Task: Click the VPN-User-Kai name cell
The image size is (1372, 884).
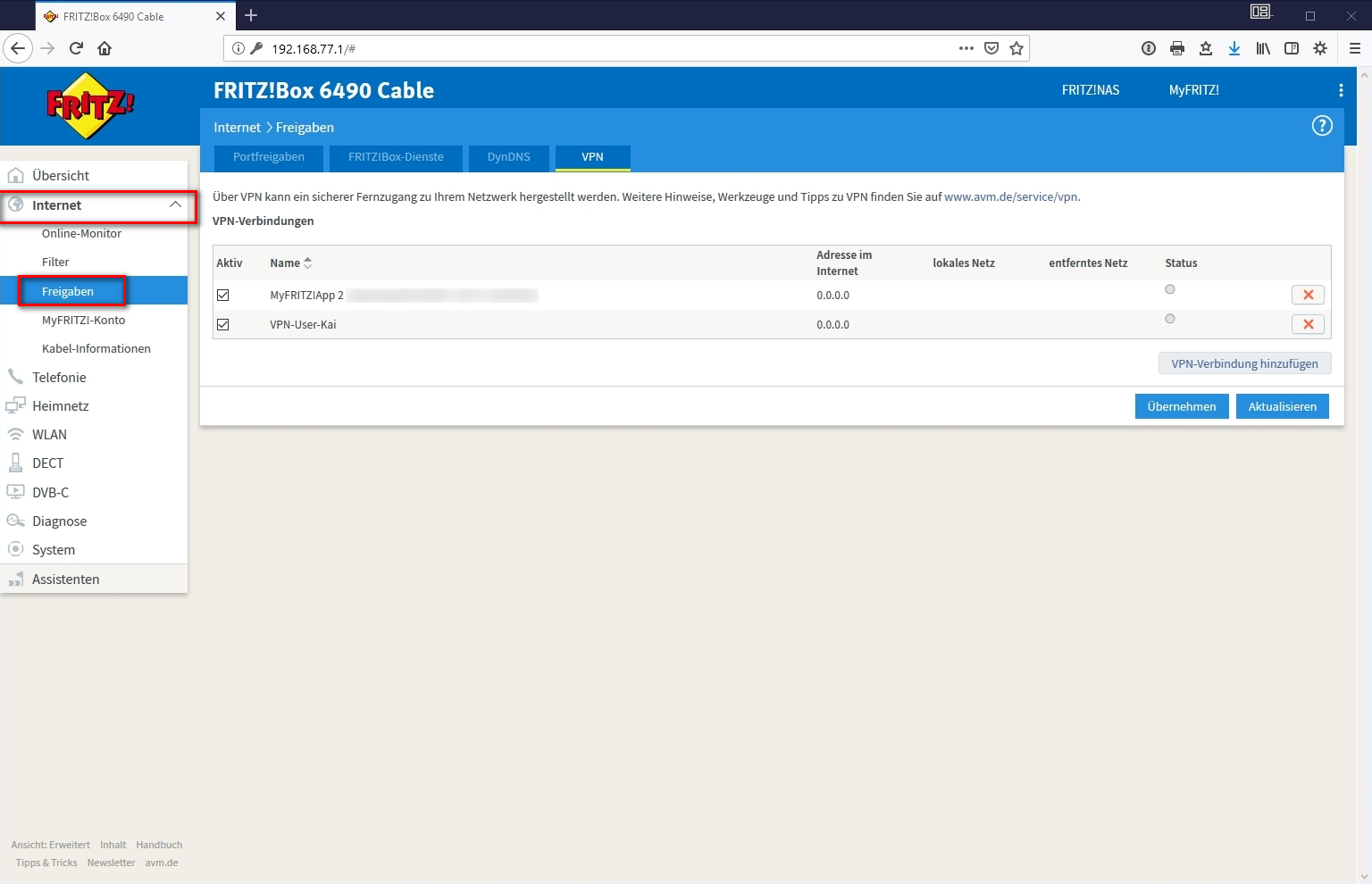Action: coord(303,325)
